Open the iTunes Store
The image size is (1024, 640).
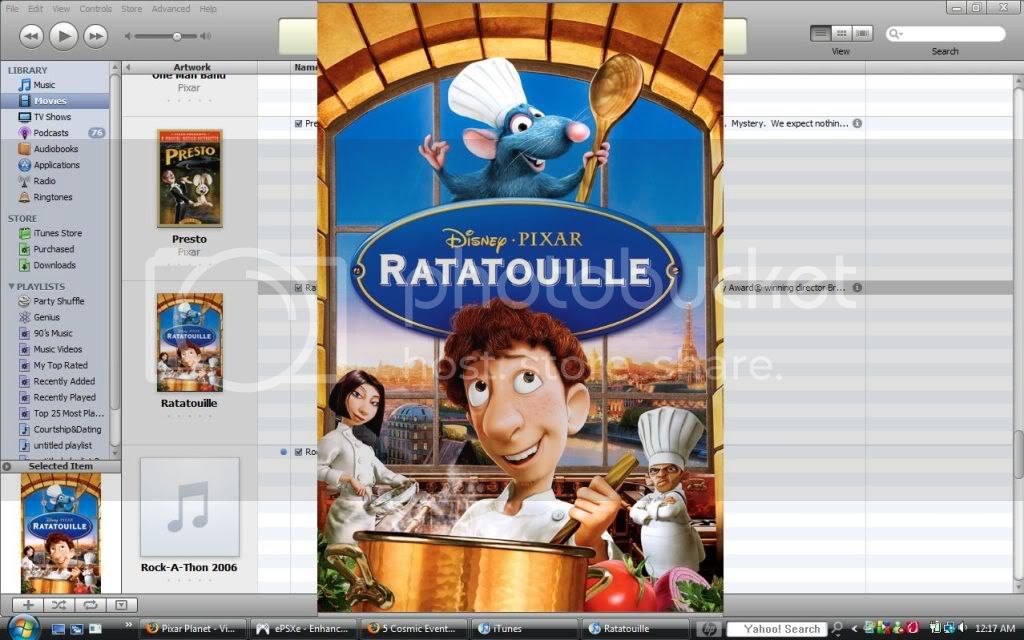tap(57, 233)
